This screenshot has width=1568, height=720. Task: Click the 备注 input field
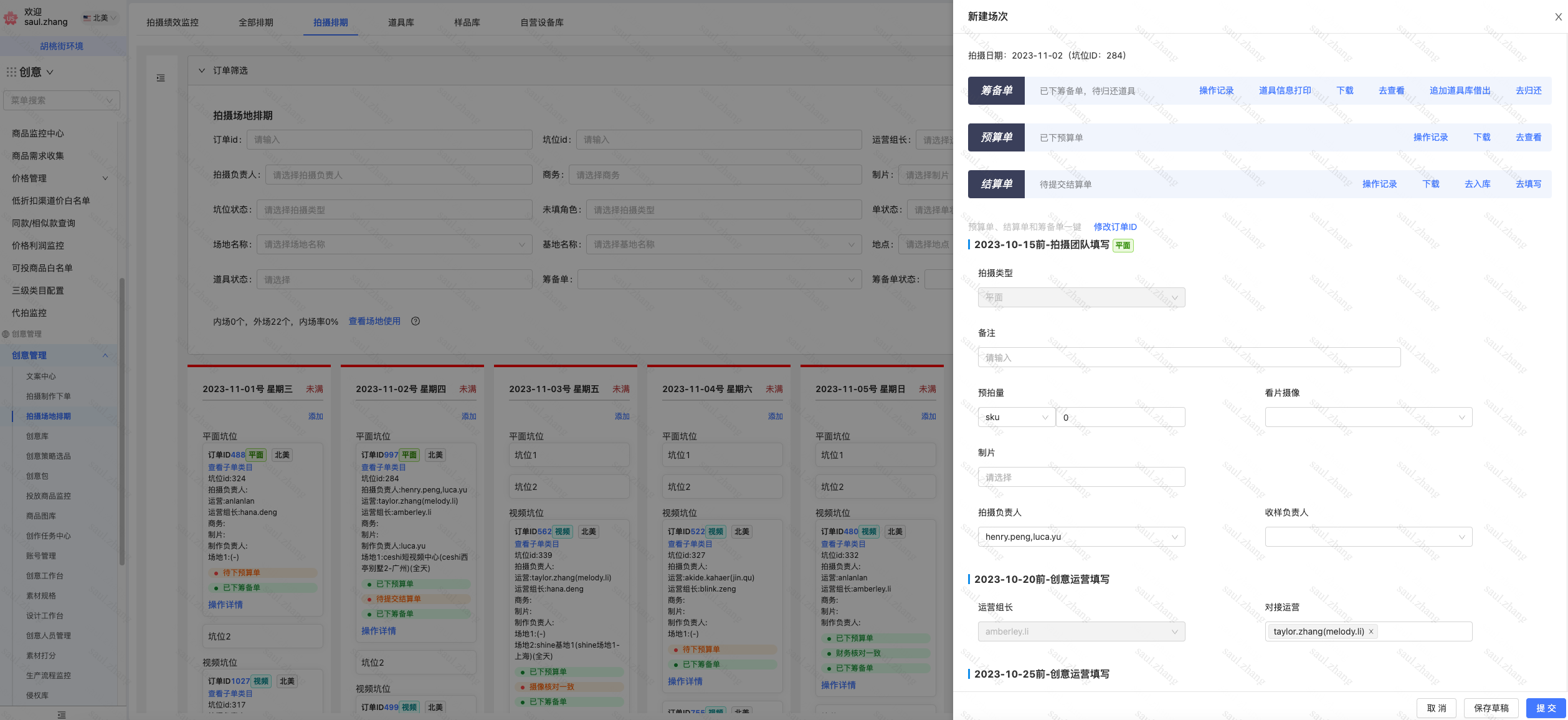pyautogui.click(x=1189, y=357)
